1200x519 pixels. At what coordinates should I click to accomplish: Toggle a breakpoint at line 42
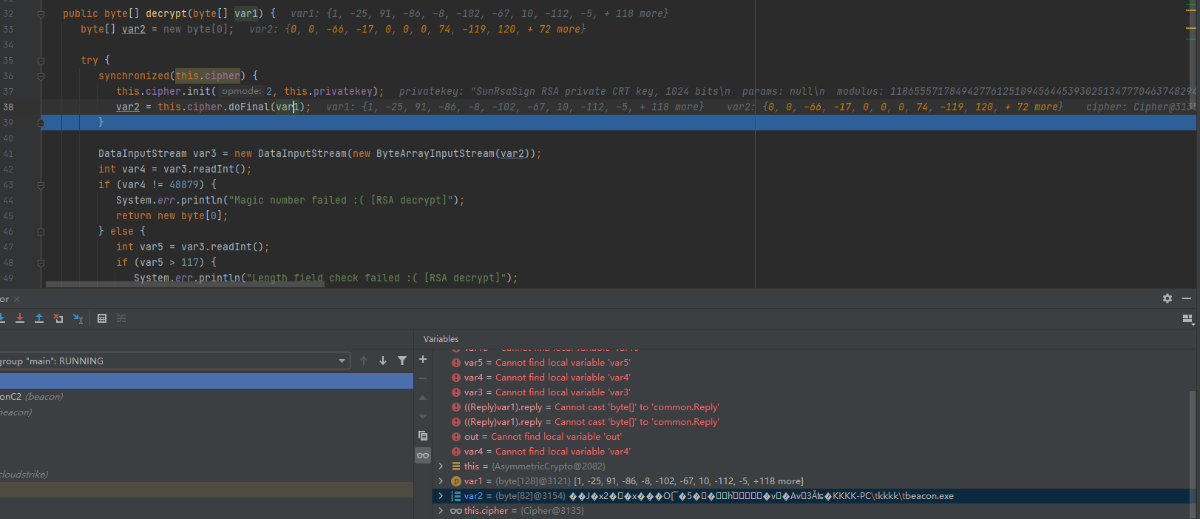(x=26, y=169)
